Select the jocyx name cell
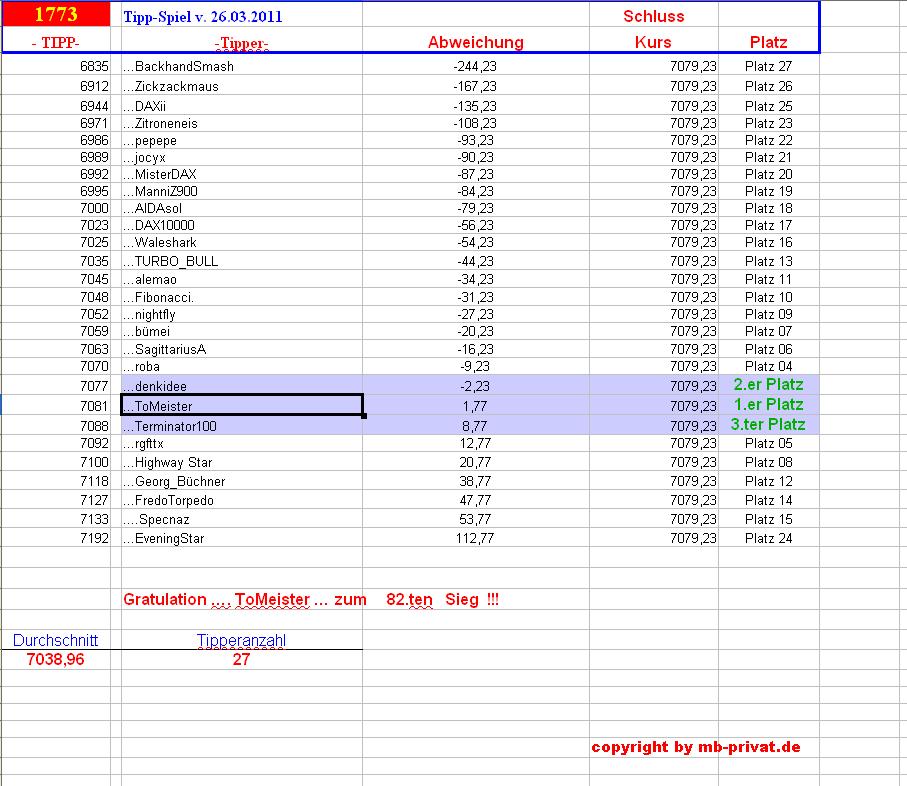The width and height of the screenshot is (907, 786). (x=242, y=157)
